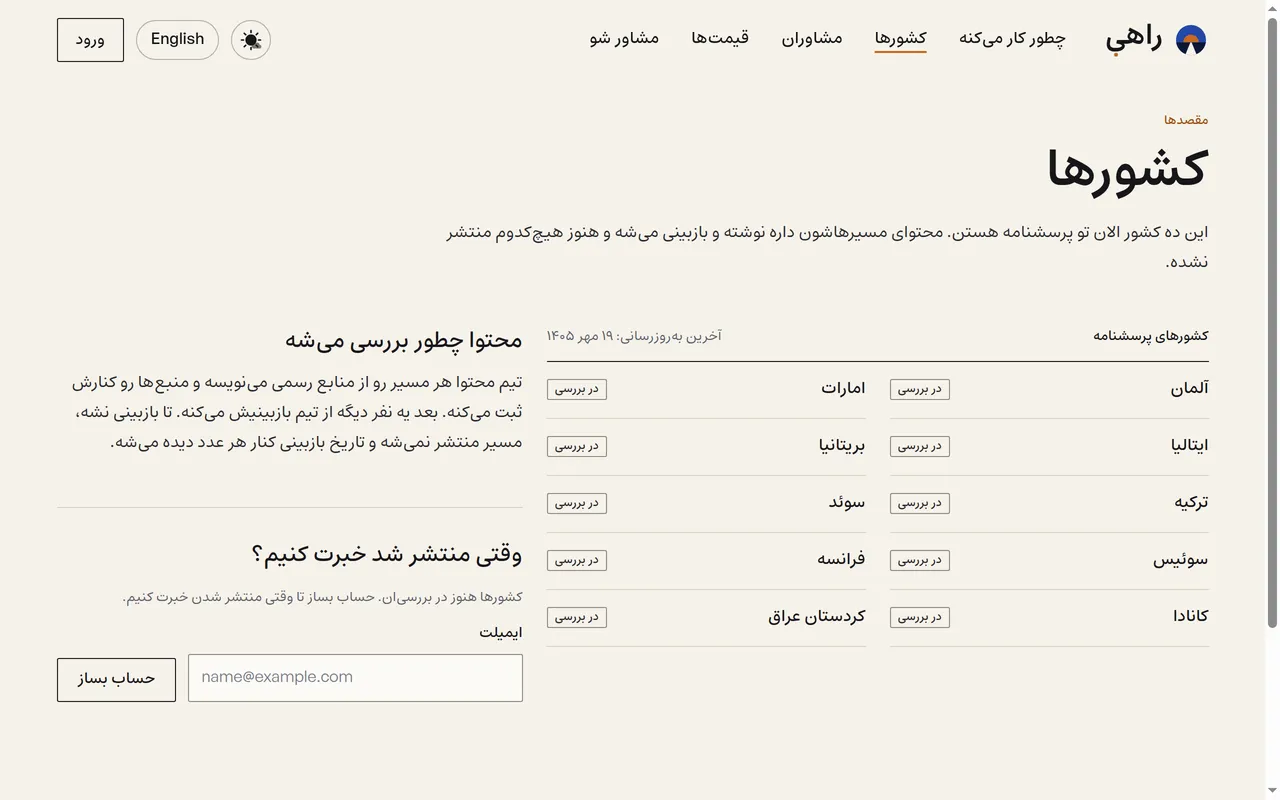Click the در بررسی badge beside کردستان عراق
This screenshot has width=1280, height=800.
pyautogui.click(x=577, y=618)
